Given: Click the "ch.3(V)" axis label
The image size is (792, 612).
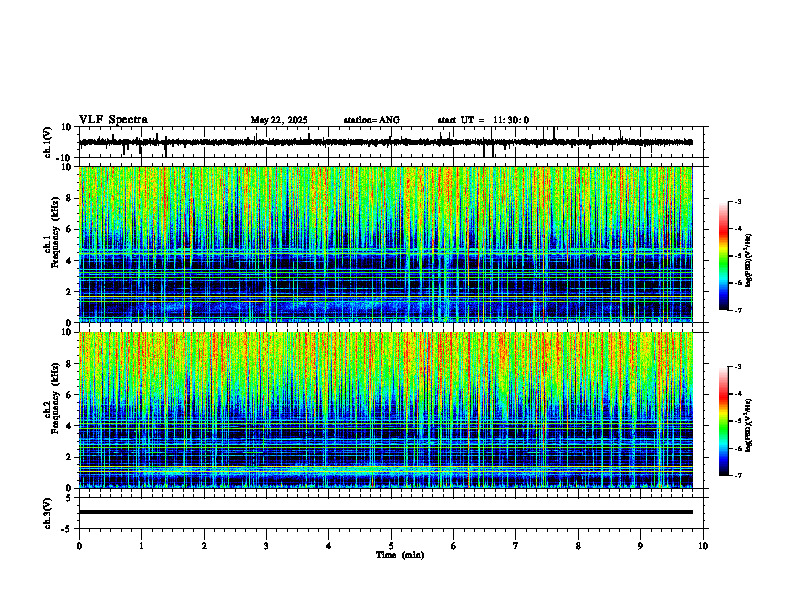Looking at the screenshot, I should [x=48, y=514].
